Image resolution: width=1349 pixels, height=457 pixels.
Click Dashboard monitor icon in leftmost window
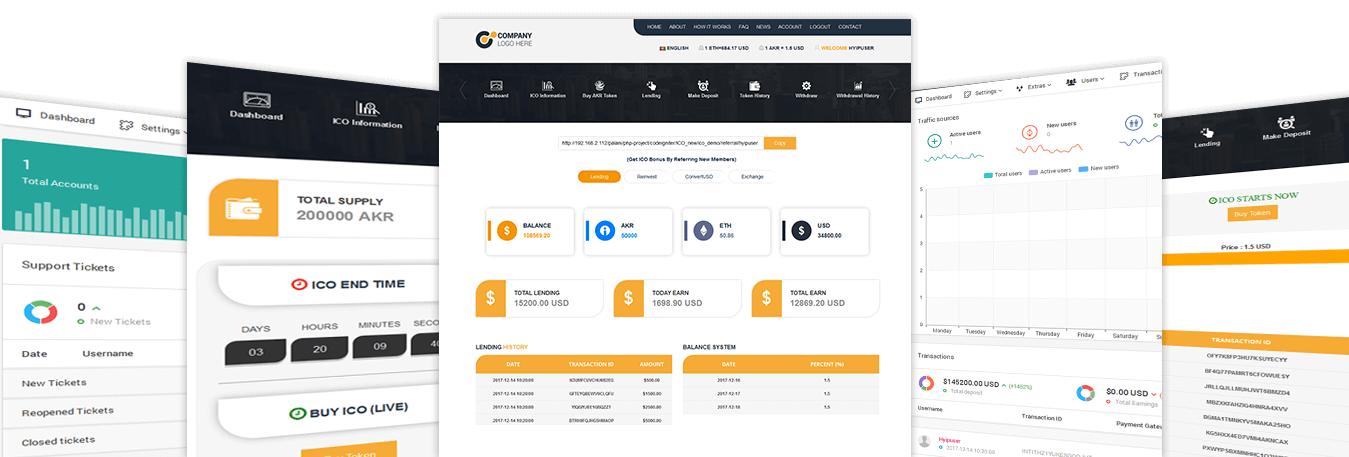24,113
